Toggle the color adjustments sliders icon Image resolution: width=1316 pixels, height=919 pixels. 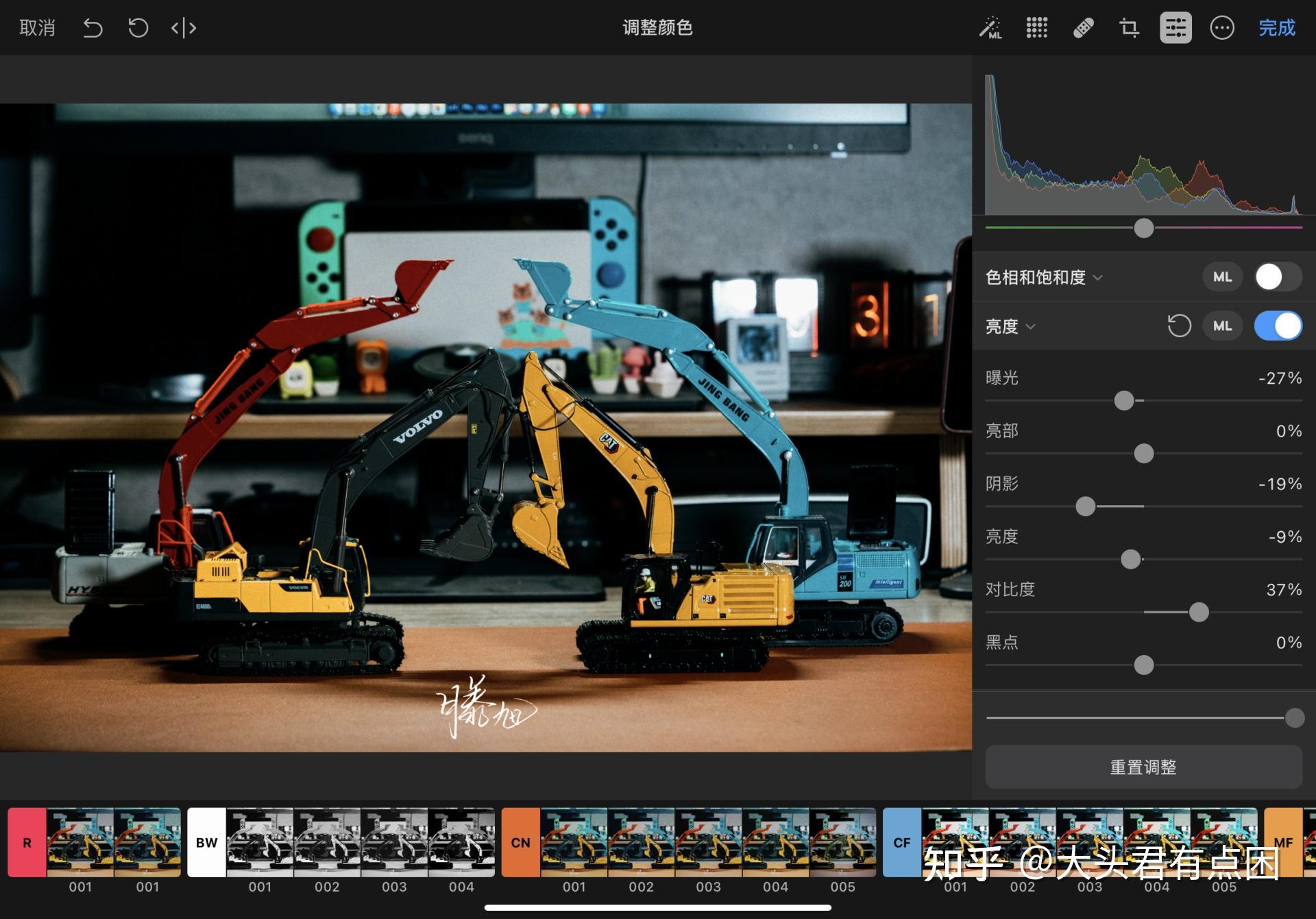[1175, 28]
